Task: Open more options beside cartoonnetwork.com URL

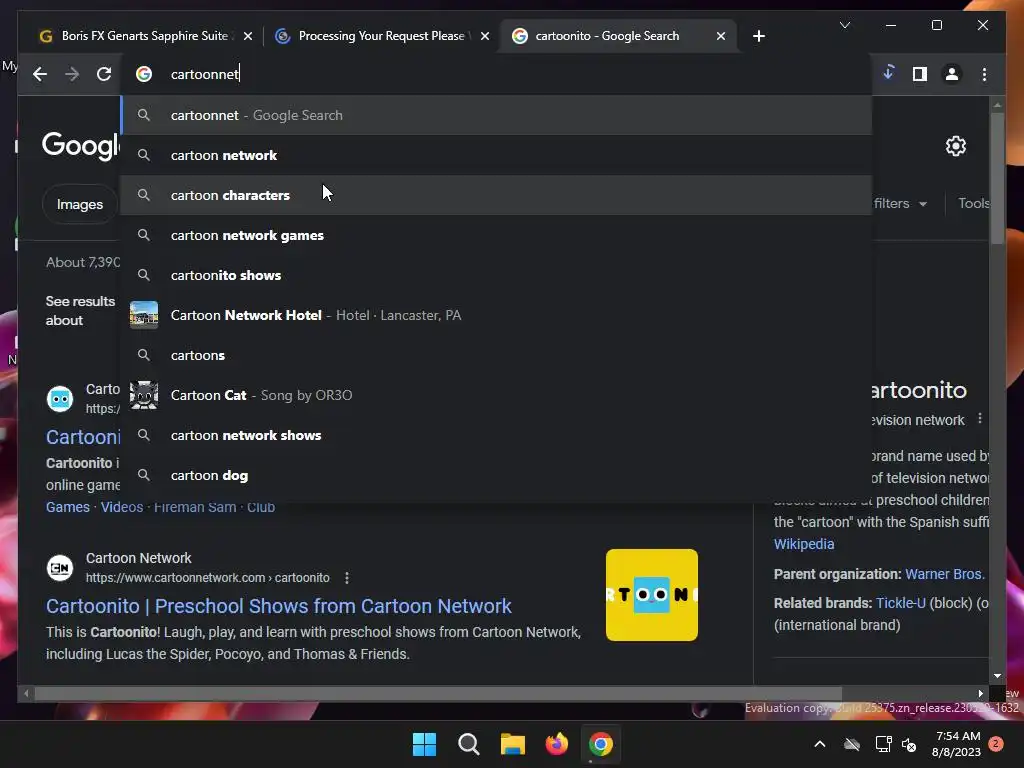Action: point(347,578)
